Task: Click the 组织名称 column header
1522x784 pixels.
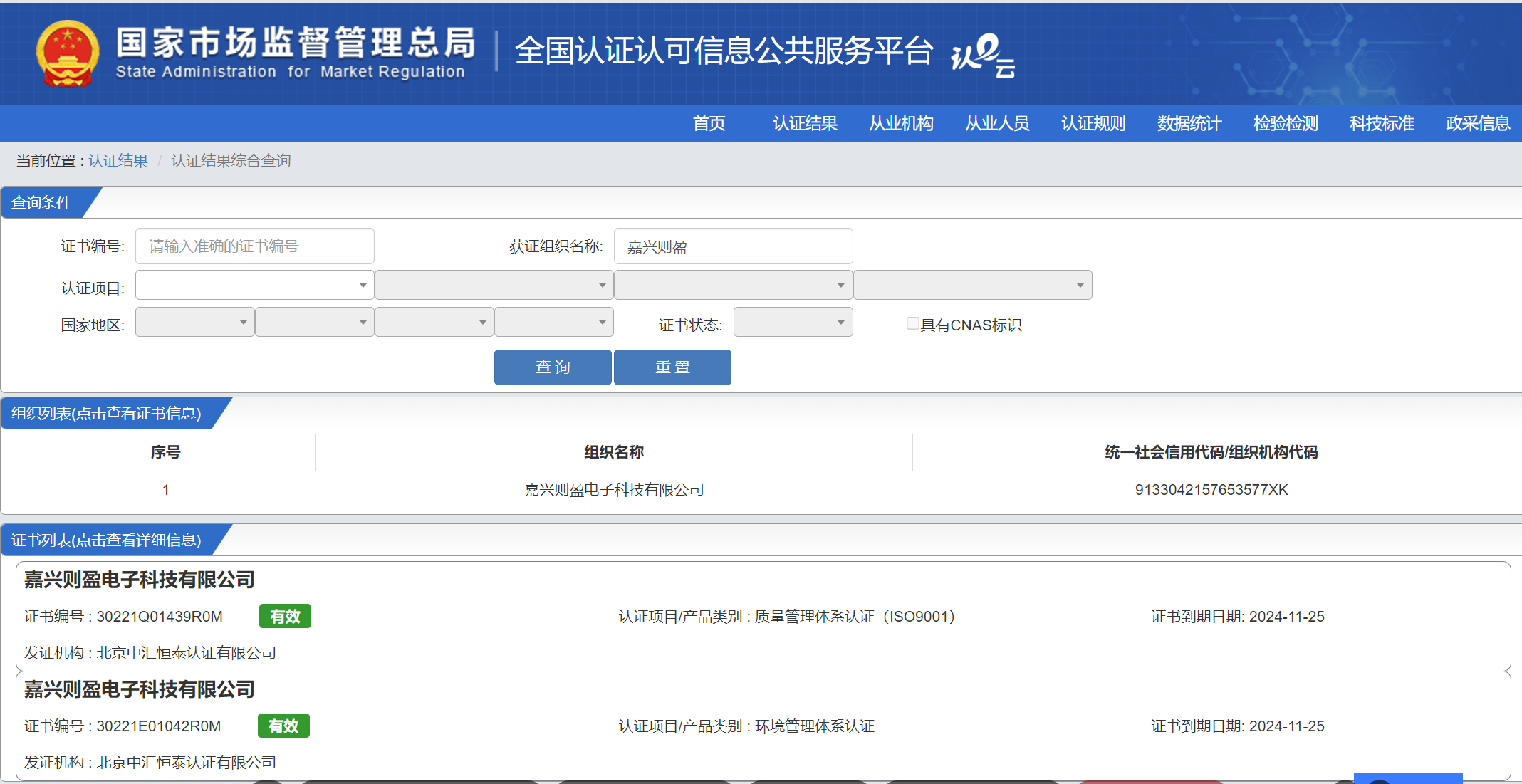Action: click(614, 452)
